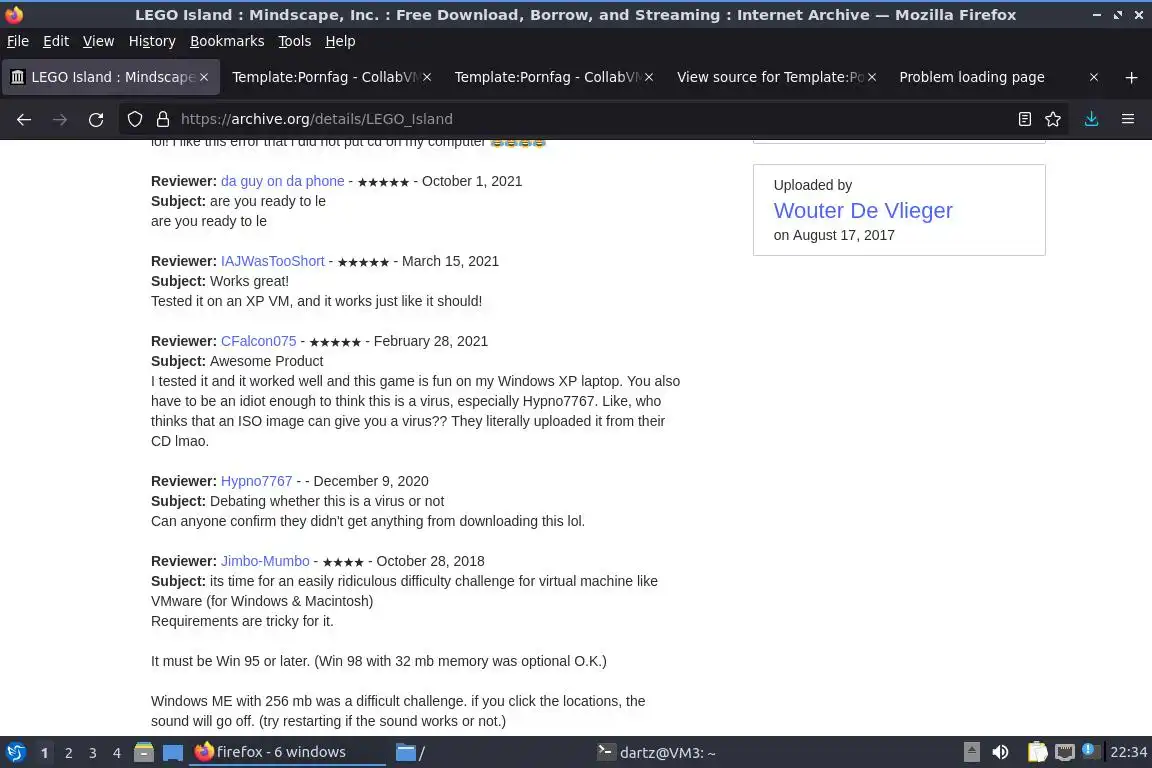Open the update notification tray icon
Image resolution: width=1152 pixels, height=768 pixels.
(x=1091, y=751)
